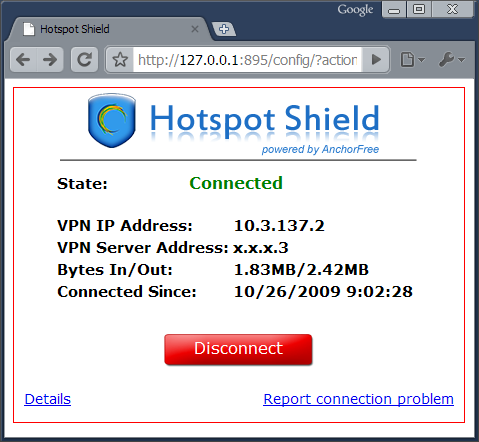Click the Go arrow beside the URL

[x=376, y=60]
